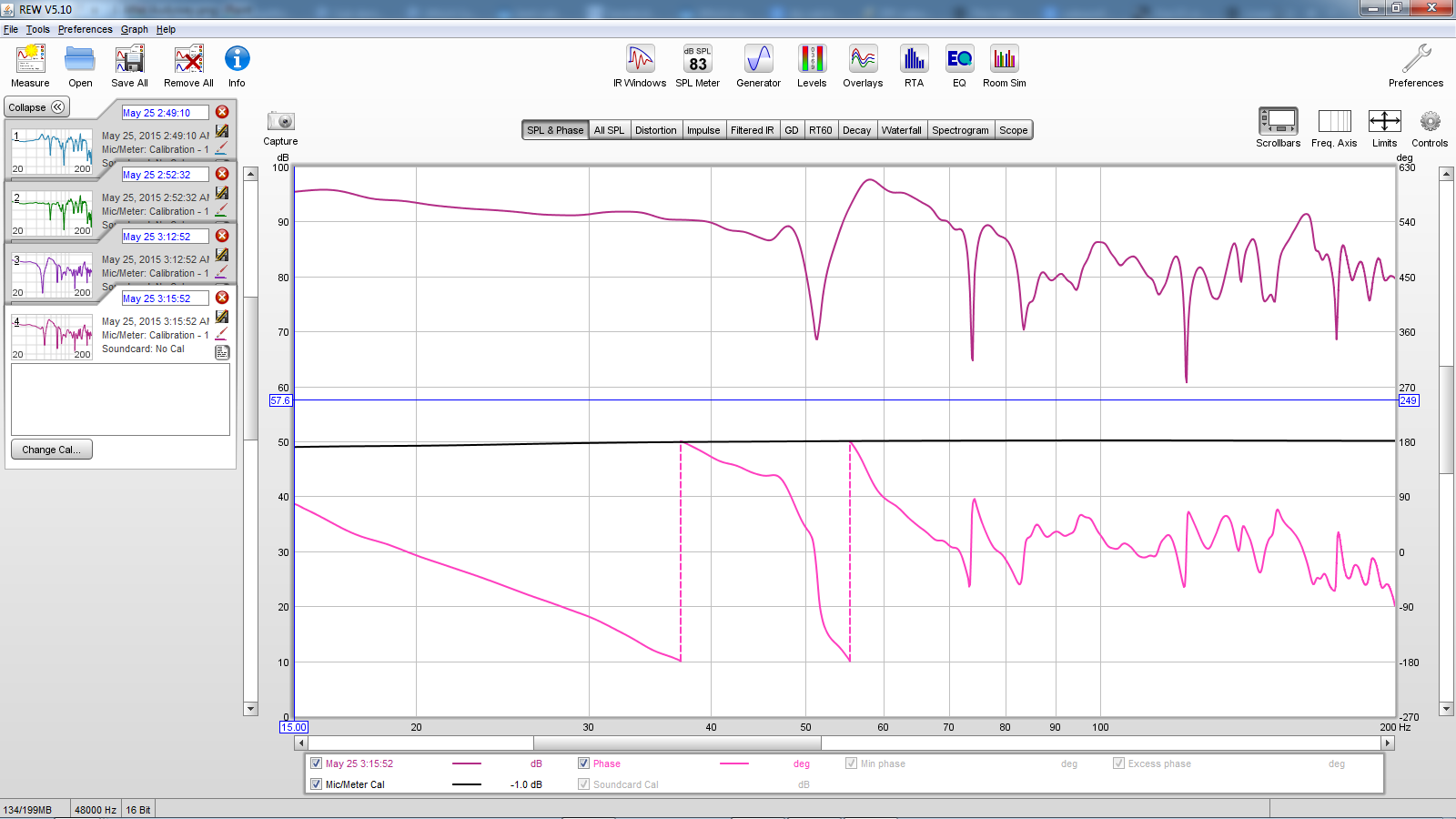The height and width of the screenshot is (819, 1456).
Task: Capture the graph as an image
Action: click(x=280, y=127)
